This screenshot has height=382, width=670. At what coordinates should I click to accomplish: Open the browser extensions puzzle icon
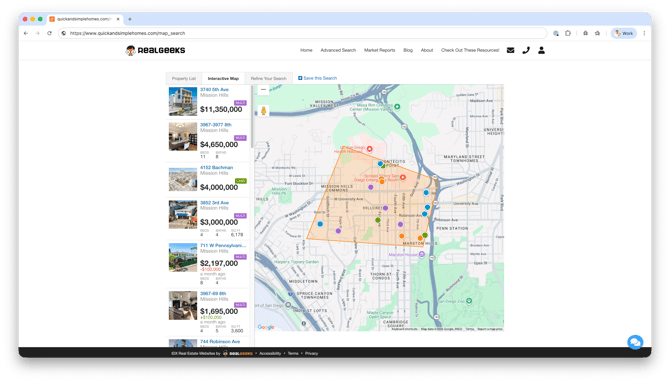[x=568, y=33]
